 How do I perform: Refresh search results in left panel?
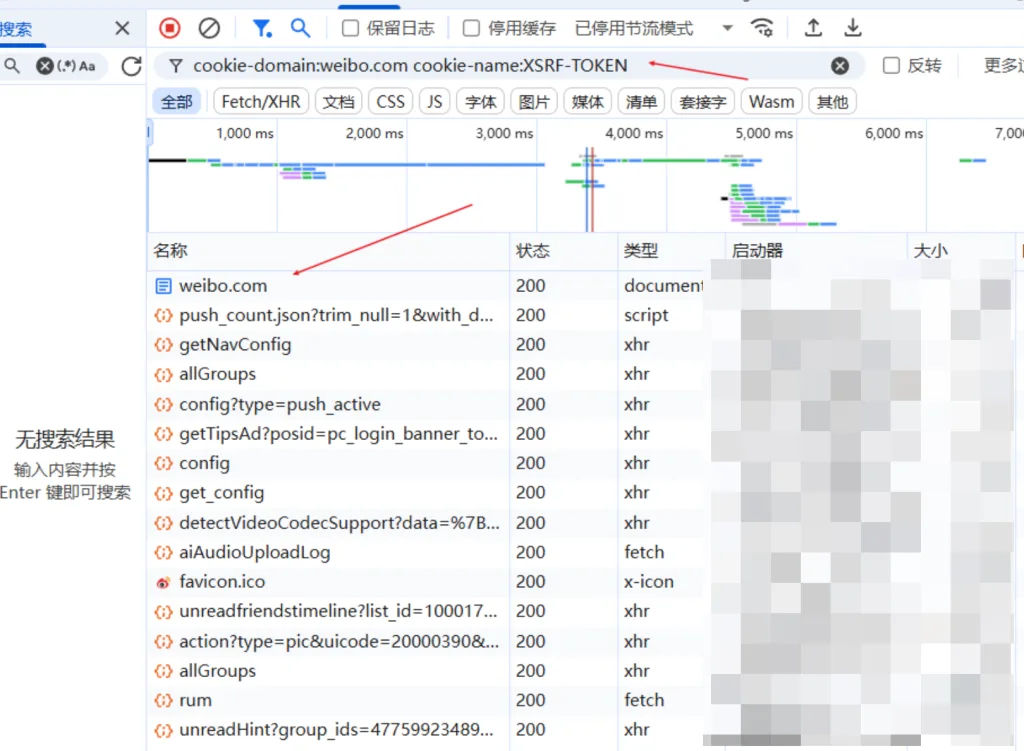(x=131, y=66)
